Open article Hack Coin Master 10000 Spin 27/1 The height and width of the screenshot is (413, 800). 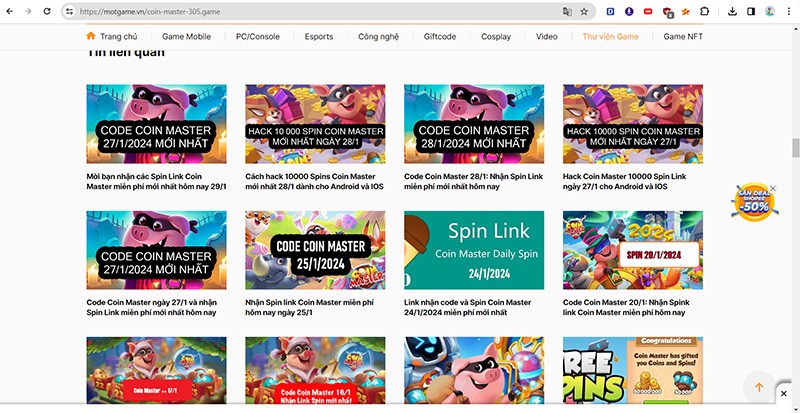pyautogui.click(x=624, y=181)
